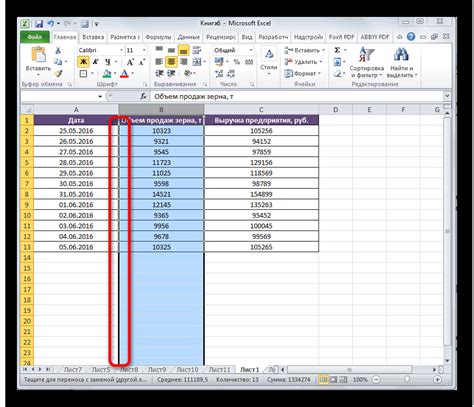Screen dimensions: 474x407
Task: Toggle italic К formatting
Action: pos(96,62)
